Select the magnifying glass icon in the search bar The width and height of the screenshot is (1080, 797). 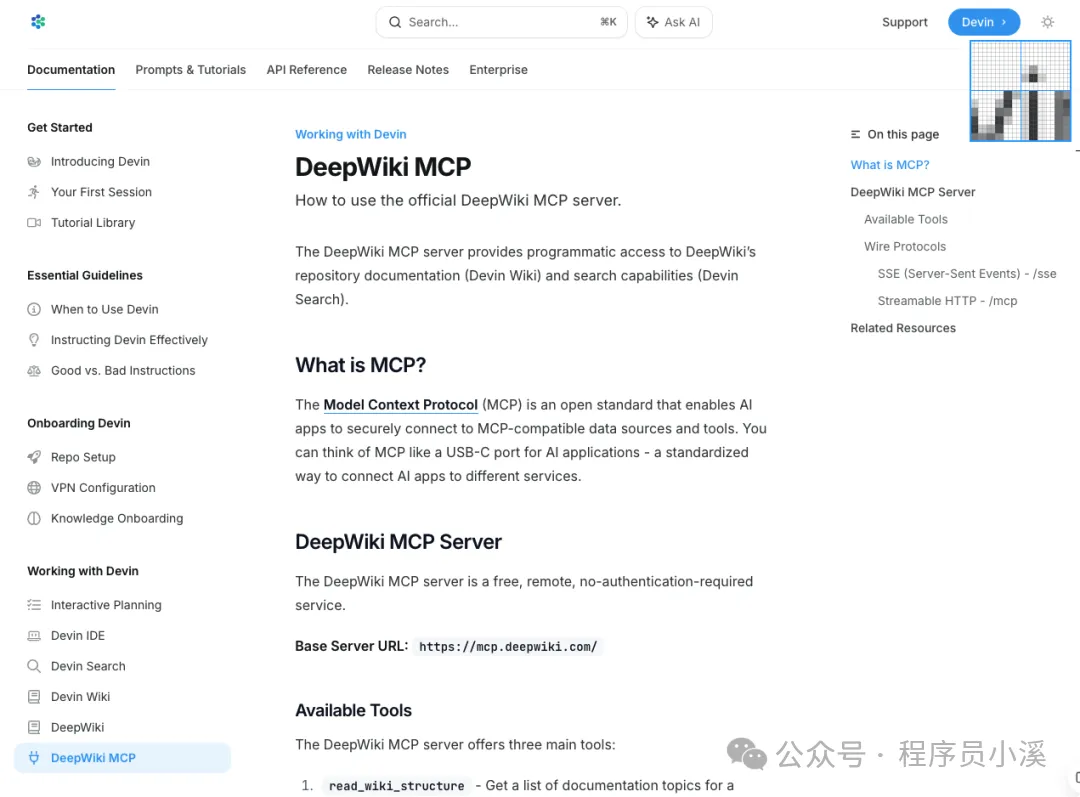(394, 21)
